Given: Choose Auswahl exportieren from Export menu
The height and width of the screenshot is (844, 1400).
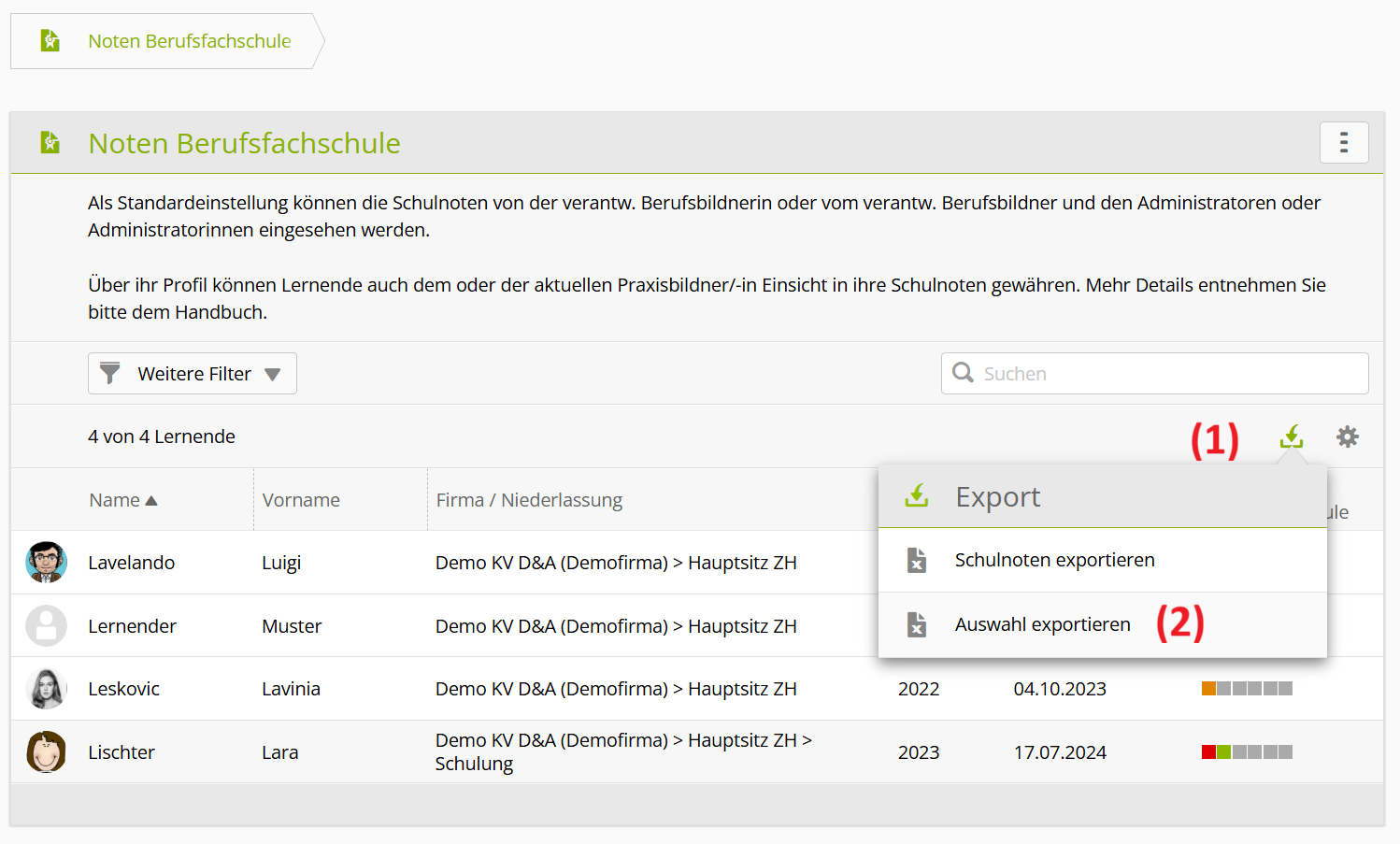Looking at the screenshot, I should [1042, 624].
